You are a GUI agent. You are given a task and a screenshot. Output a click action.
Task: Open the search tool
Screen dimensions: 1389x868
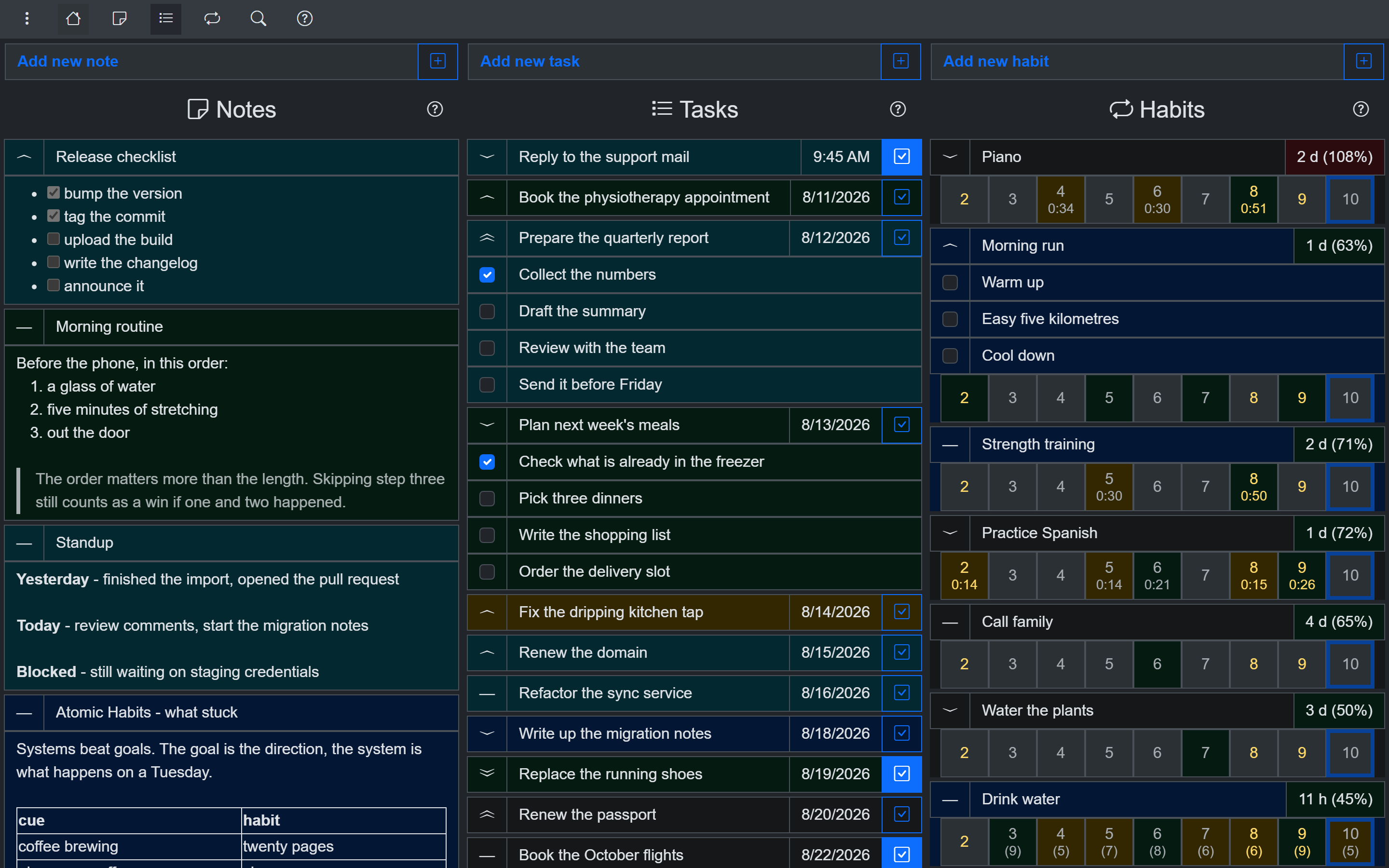pos(259,19)
